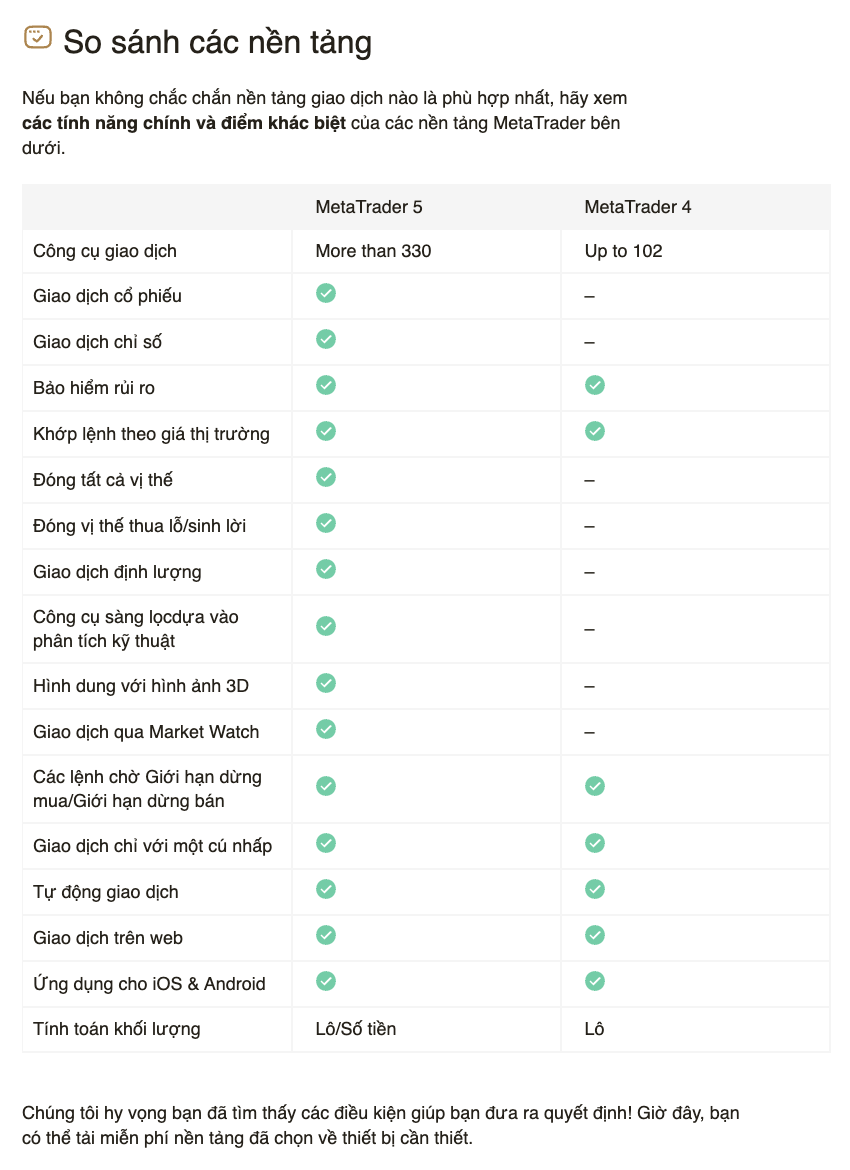Click MetaTrader 4 checkmark for Giao dịch chỉ với một cú nhấp
Viewport: 850px width, 1170px height.
(x=595, y=843)
